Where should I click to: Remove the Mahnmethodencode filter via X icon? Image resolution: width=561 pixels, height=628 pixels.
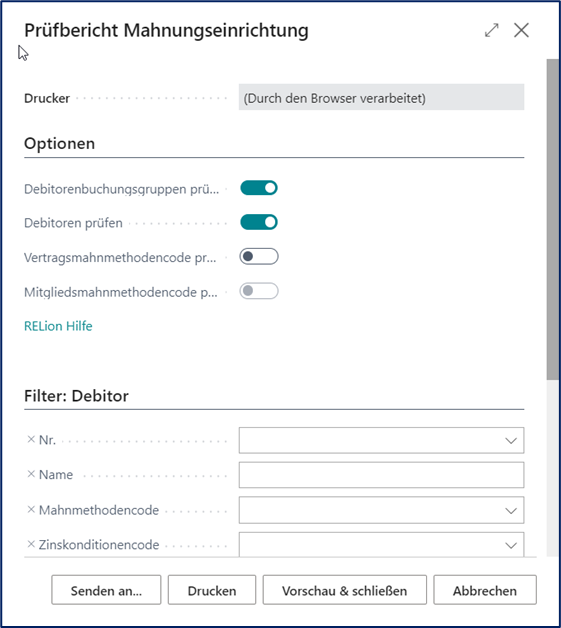tap(31, 509)
